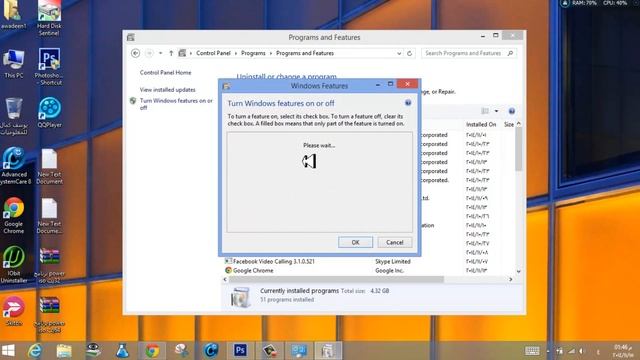Open Google Chrome from the taskbar

pos(152,351)
